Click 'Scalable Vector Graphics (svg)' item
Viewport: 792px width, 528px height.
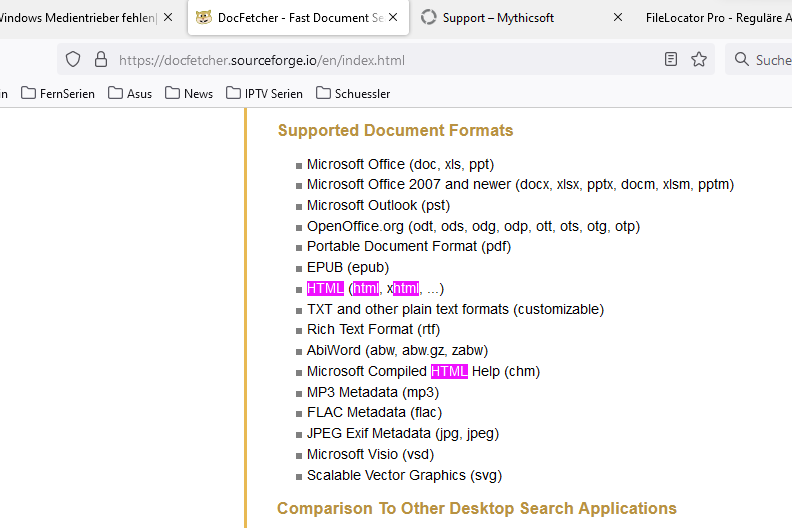405,475
